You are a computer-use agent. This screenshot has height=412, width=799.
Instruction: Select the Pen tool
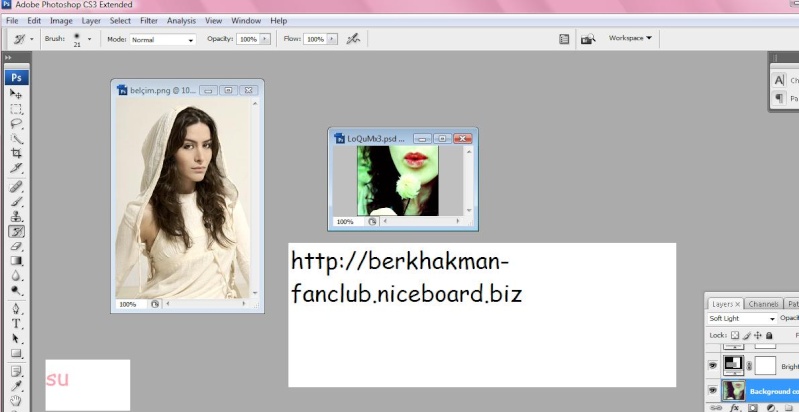16,309
